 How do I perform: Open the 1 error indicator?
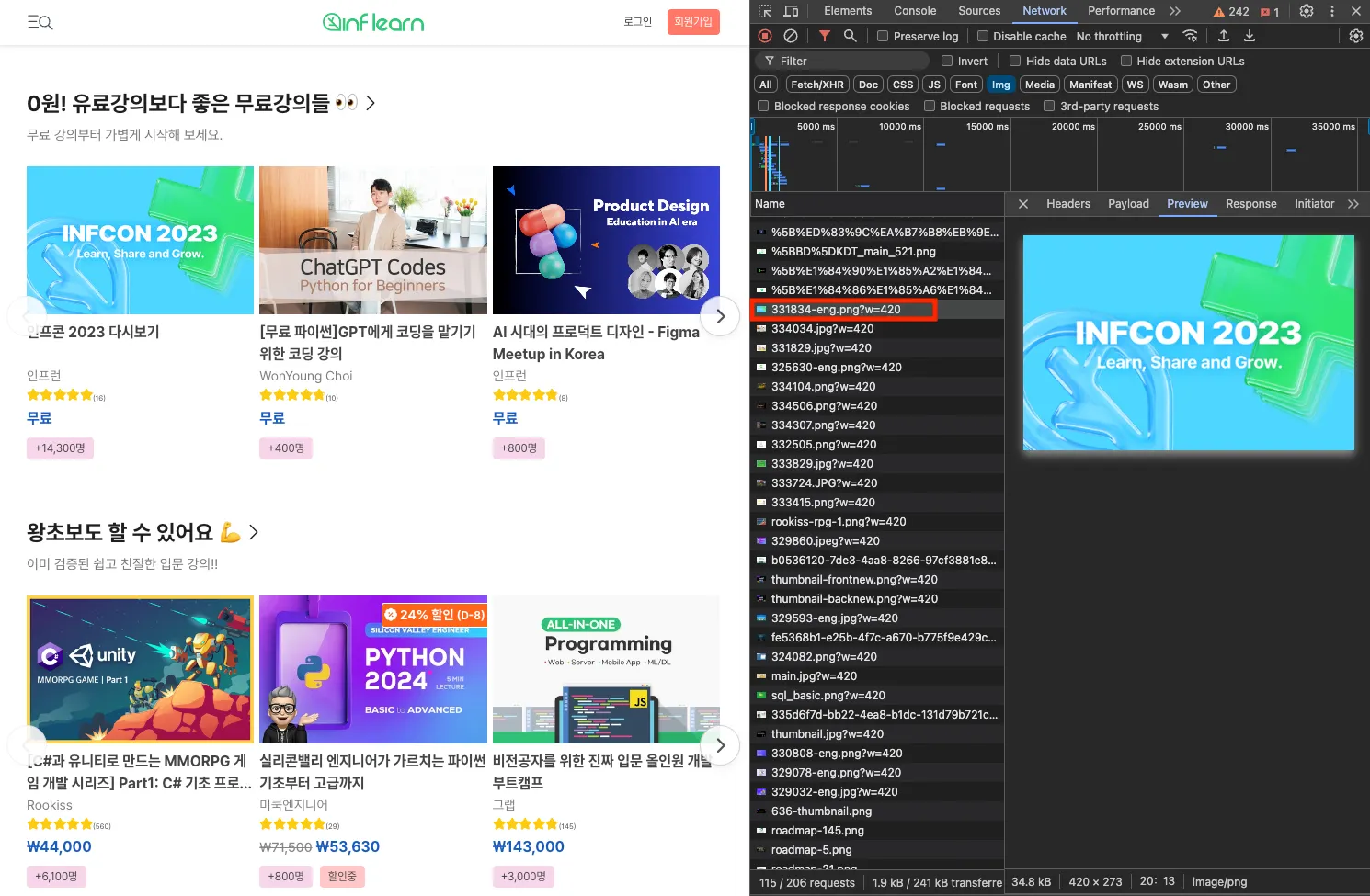pyautogui.click(x=1270, y=12)
